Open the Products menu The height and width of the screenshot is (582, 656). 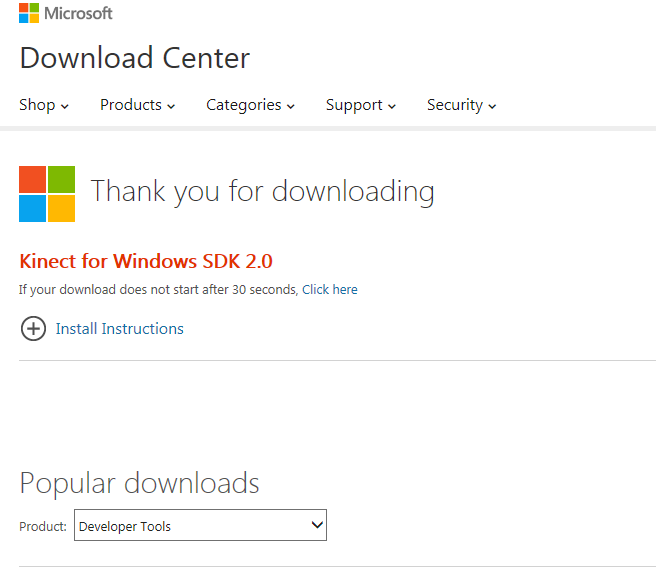137,105
